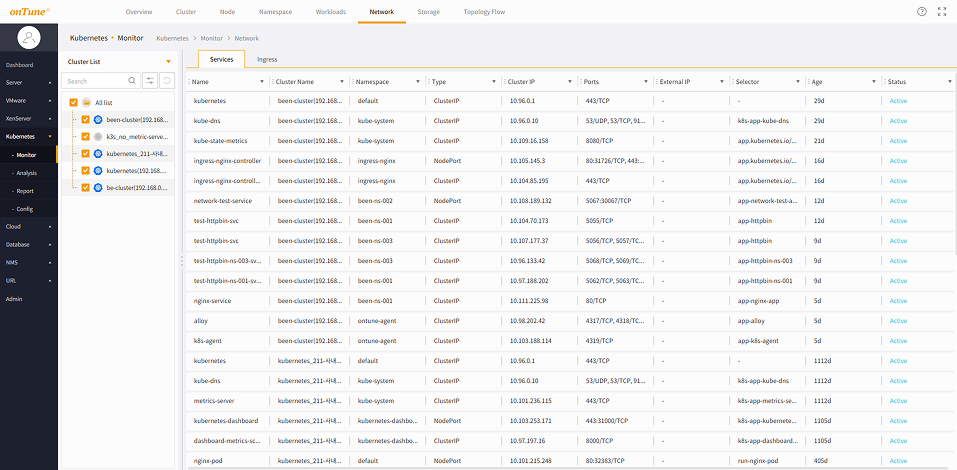Toggle the All list checkbox
This screenshot has width=957, height=470.
pos(74,103)
